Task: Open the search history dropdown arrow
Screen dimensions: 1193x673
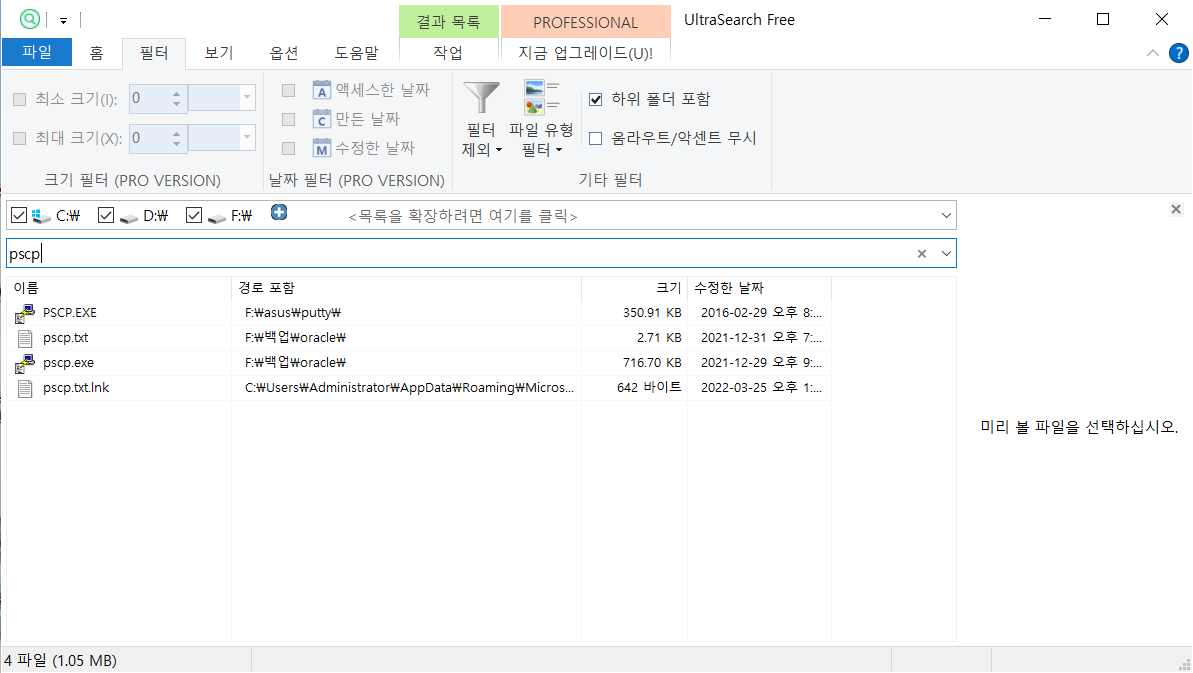Action: click(x=946, y=254)
